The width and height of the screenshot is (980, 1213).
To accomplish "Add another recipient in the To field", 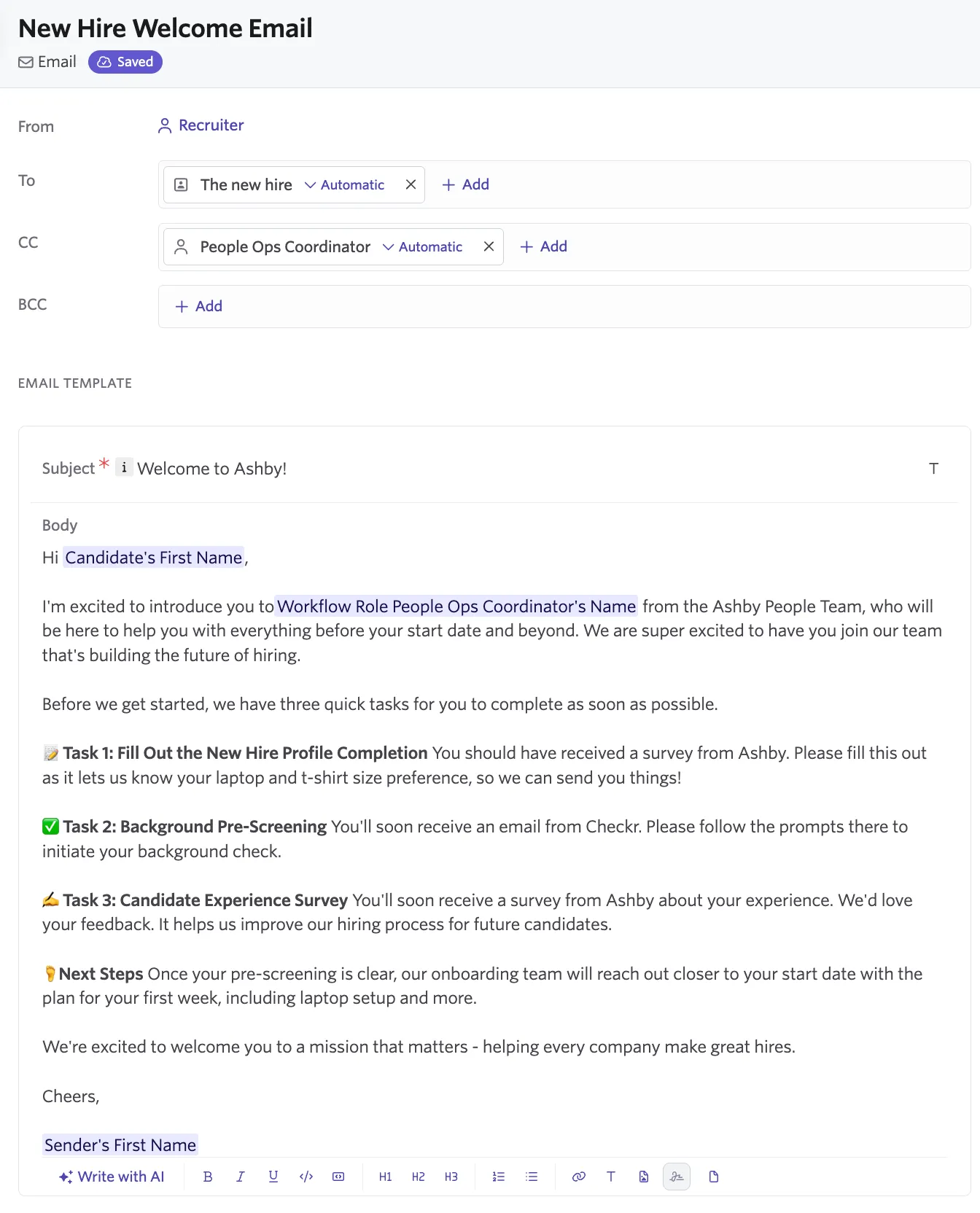I will coord(465,184).
